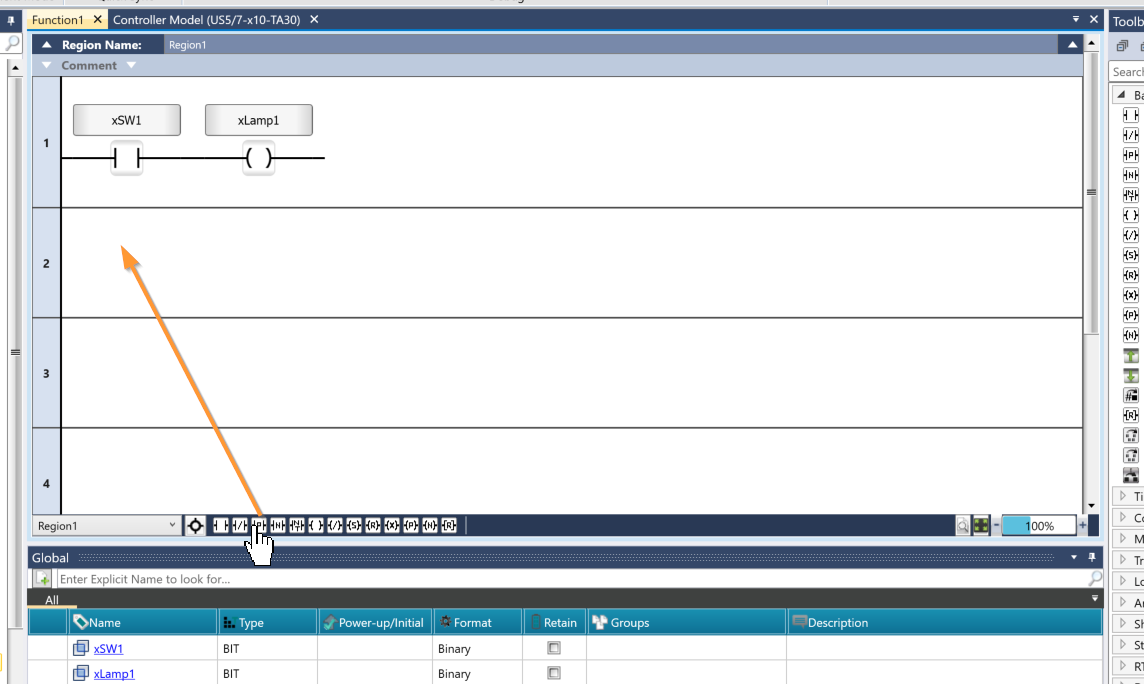
Task: Pick the output coil in bottom toolbar
Action: click(316, 526)
